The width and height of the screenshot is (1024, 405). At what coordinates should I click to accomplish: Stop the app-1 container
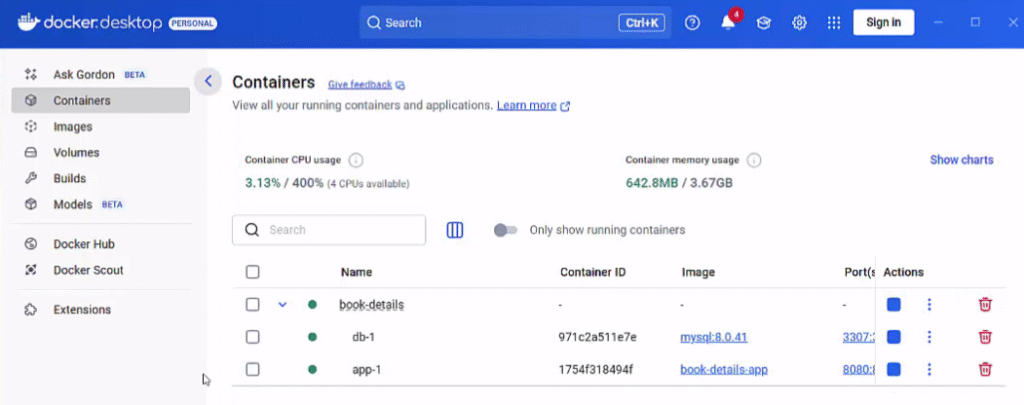(x=893, y=369)
